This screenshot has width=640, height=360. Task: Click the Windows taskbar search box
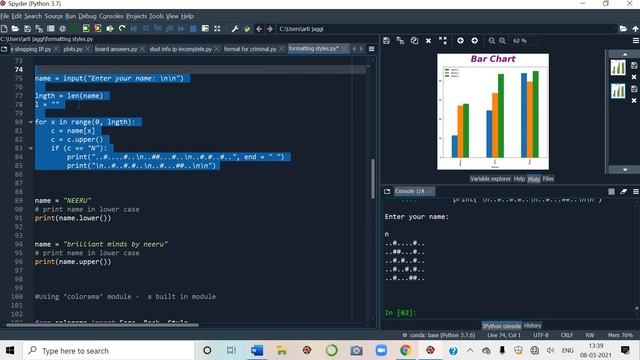click(109, 350)
